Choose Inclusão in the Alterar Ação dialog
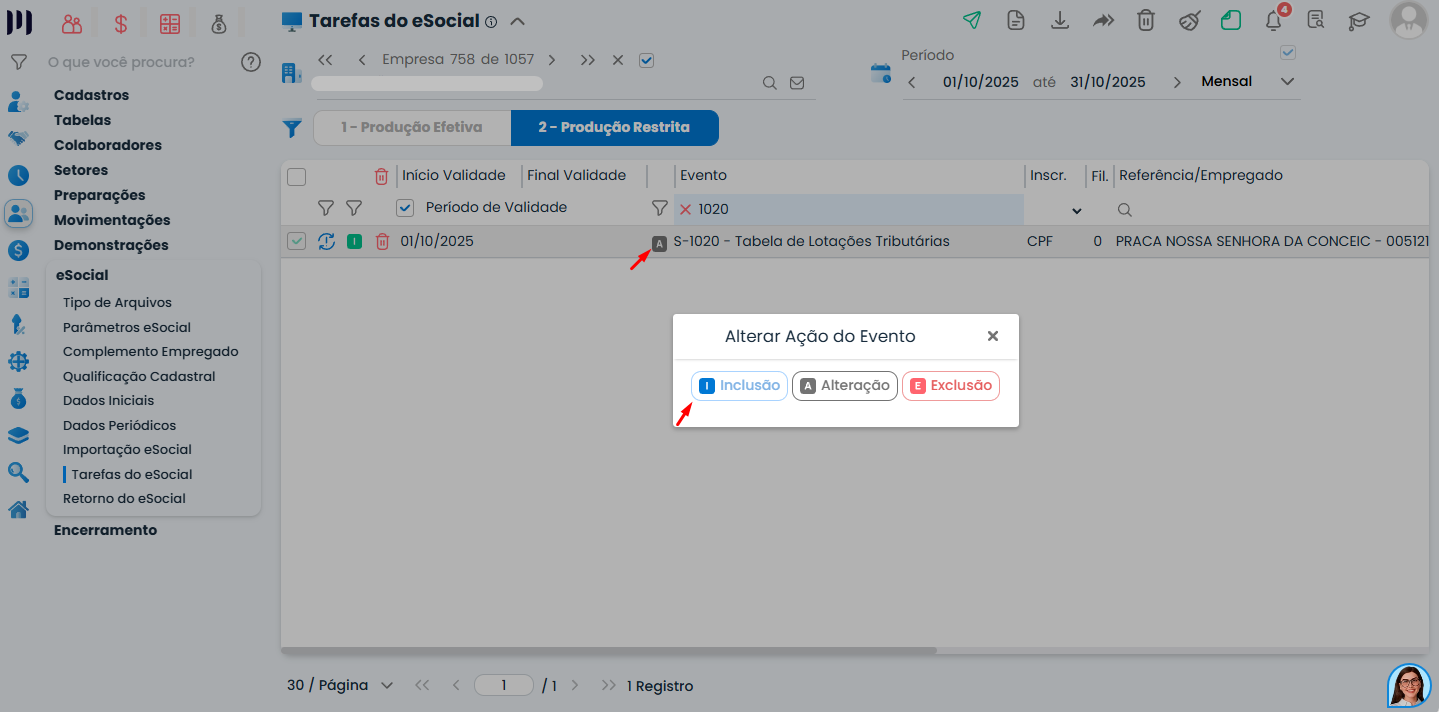 tap(739, 386)
